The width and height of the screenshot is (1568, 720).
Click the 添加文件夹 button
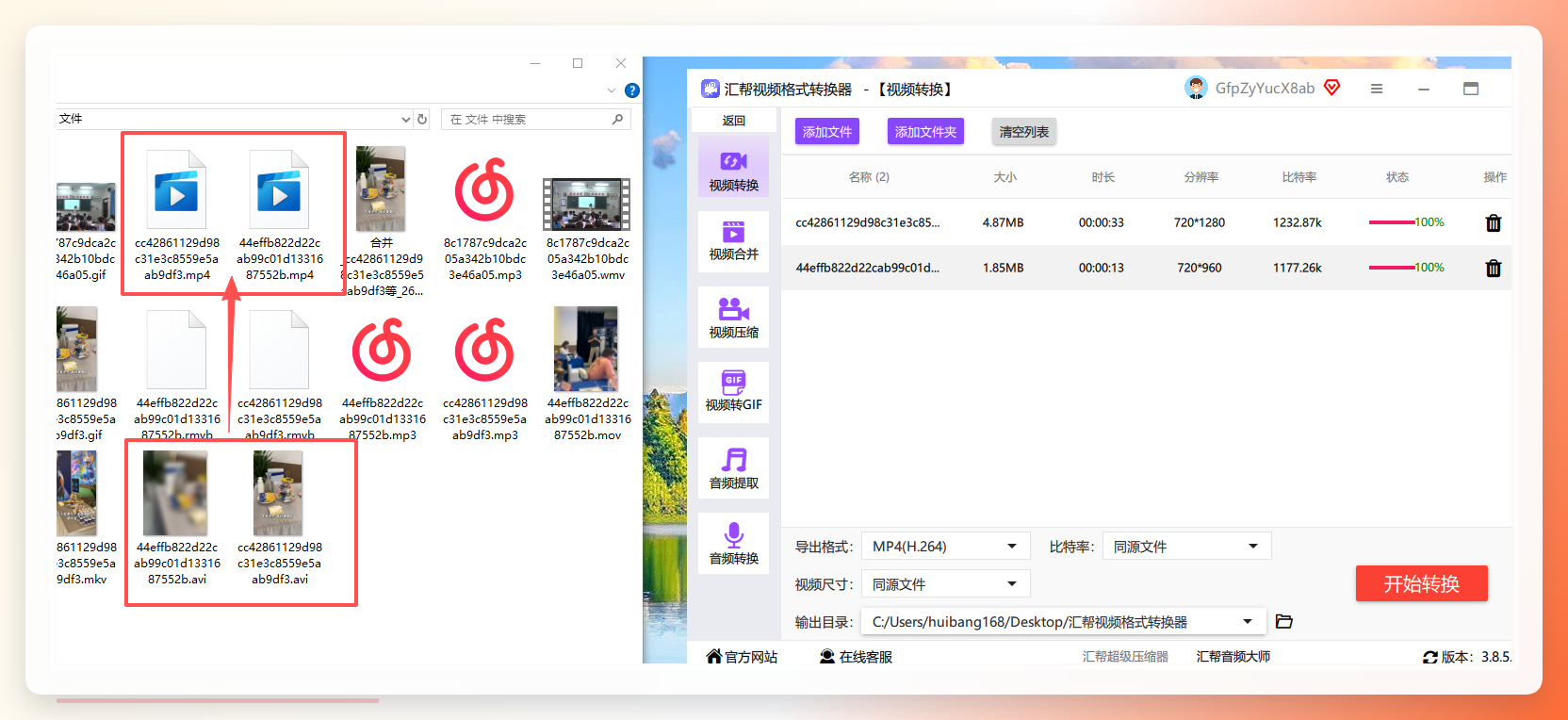(925, 132)
